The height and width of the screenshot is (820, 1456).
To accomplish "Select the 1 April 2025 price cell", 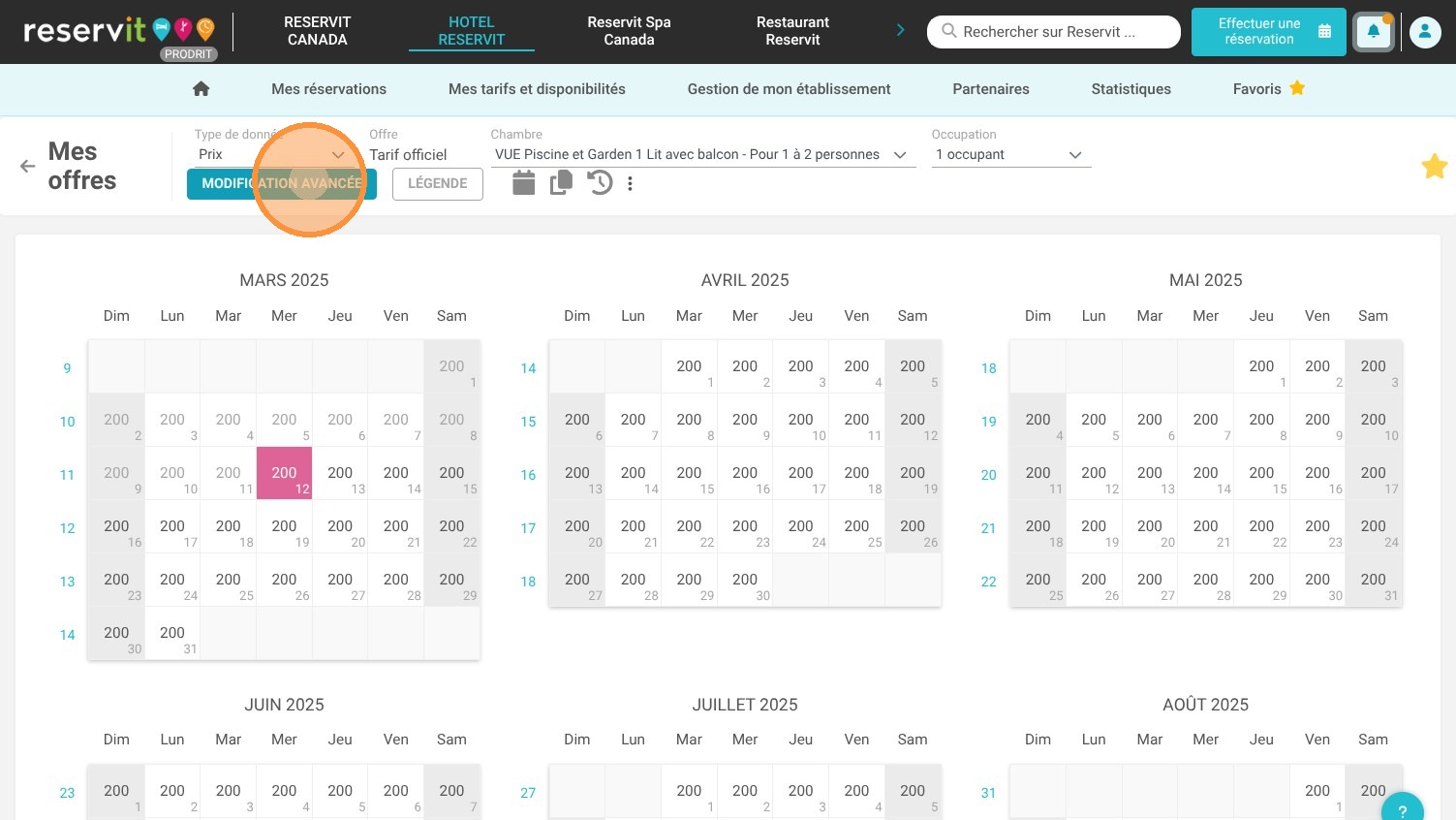I will pyautogui.click(x=689, y=366).
